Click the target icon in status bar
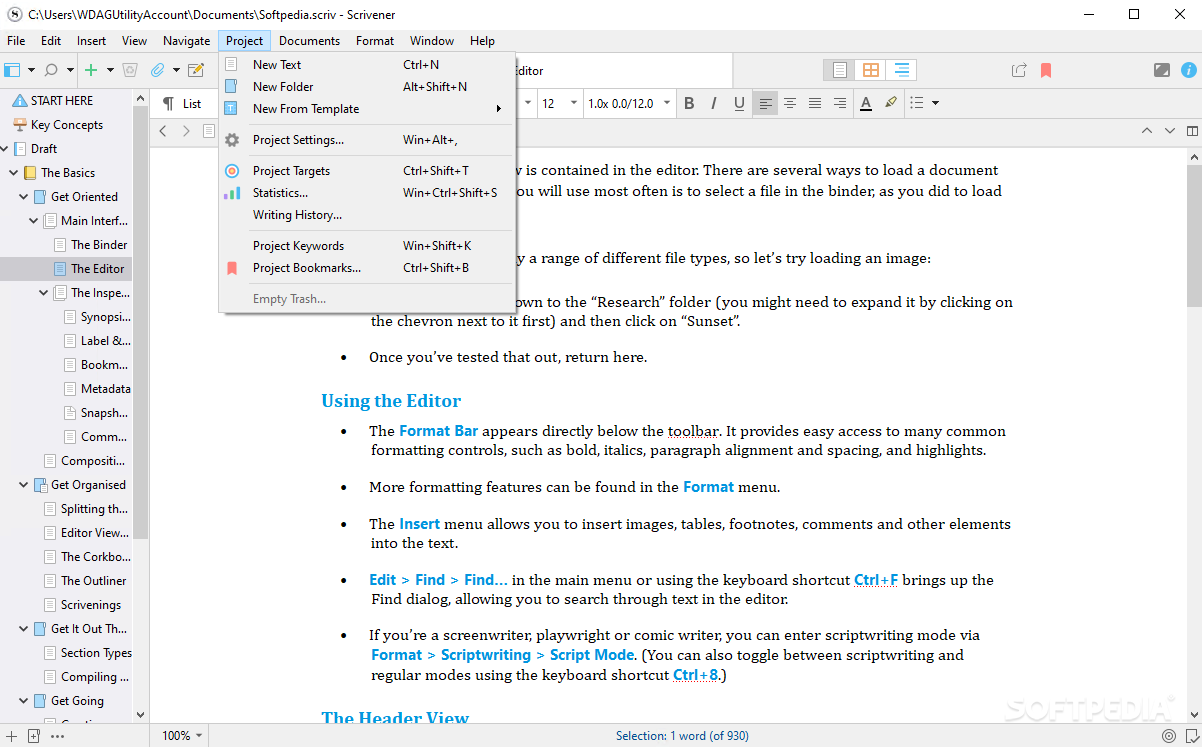 [x=1169, y=736]
